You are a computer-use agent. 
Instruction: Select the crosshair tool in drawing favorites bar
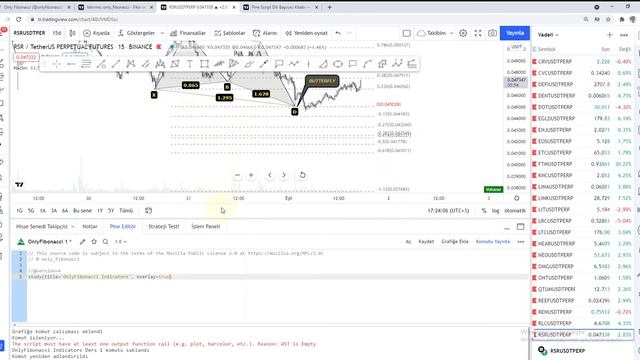[56, 64]
